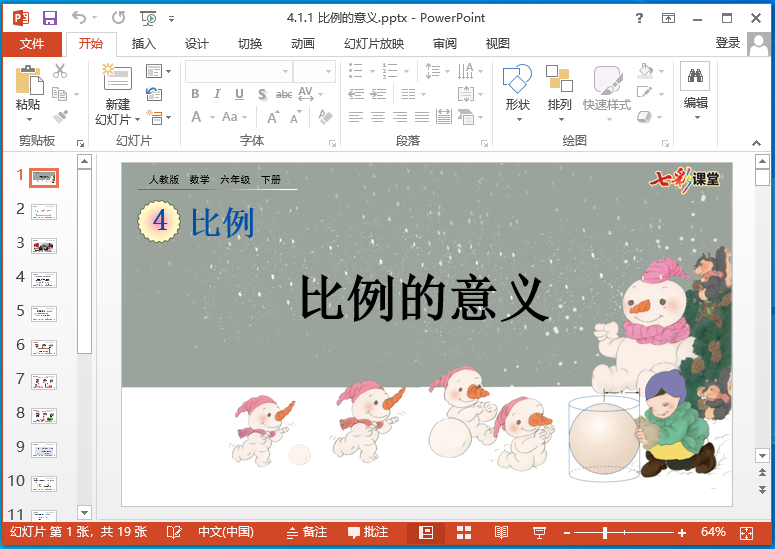Open the 幻灯片放映 ribbon tab
Viewport: 775px width, 549px height.
pos(374,43)
